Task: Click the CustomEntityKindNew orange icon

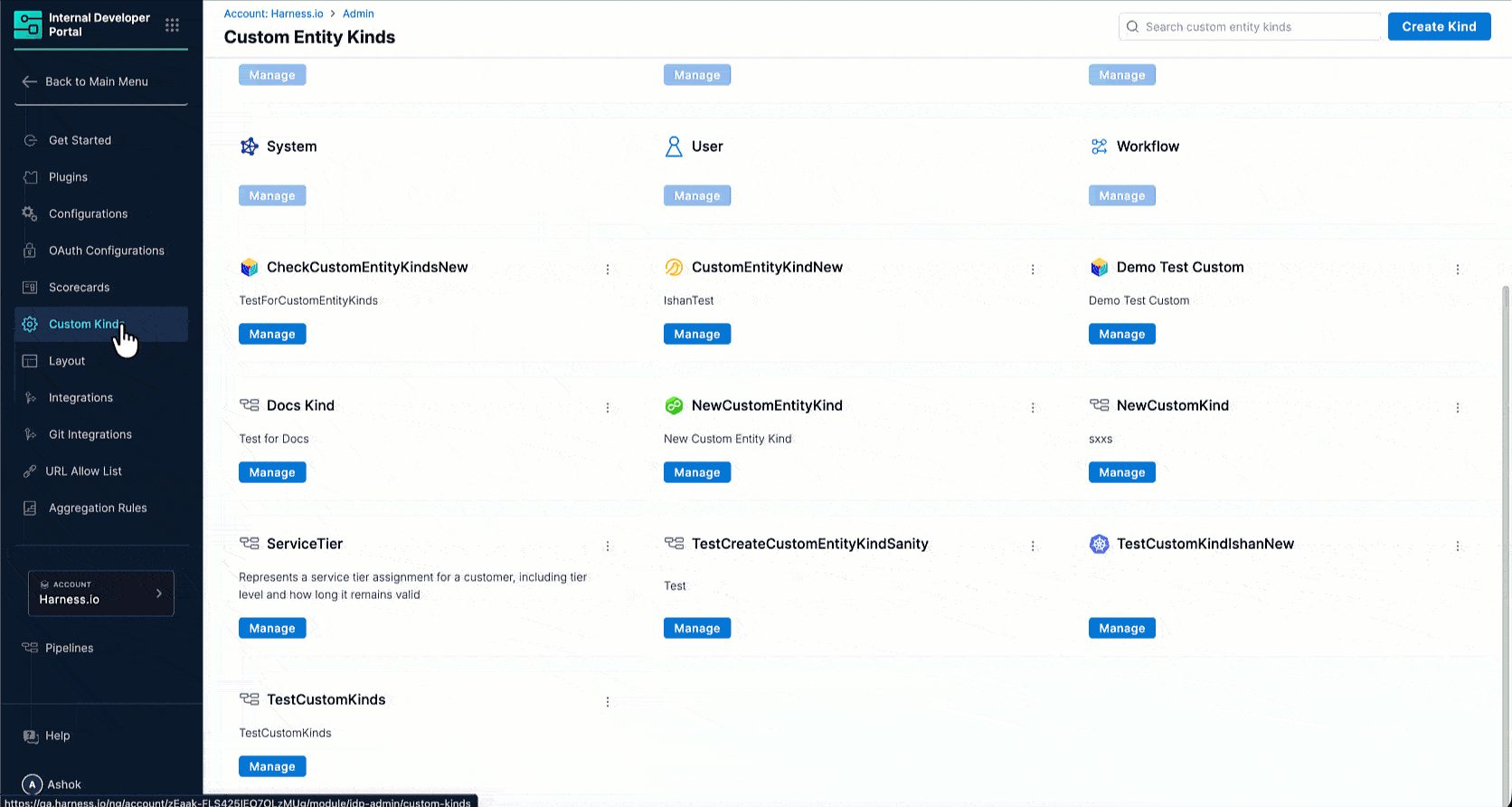Action: 674,268
